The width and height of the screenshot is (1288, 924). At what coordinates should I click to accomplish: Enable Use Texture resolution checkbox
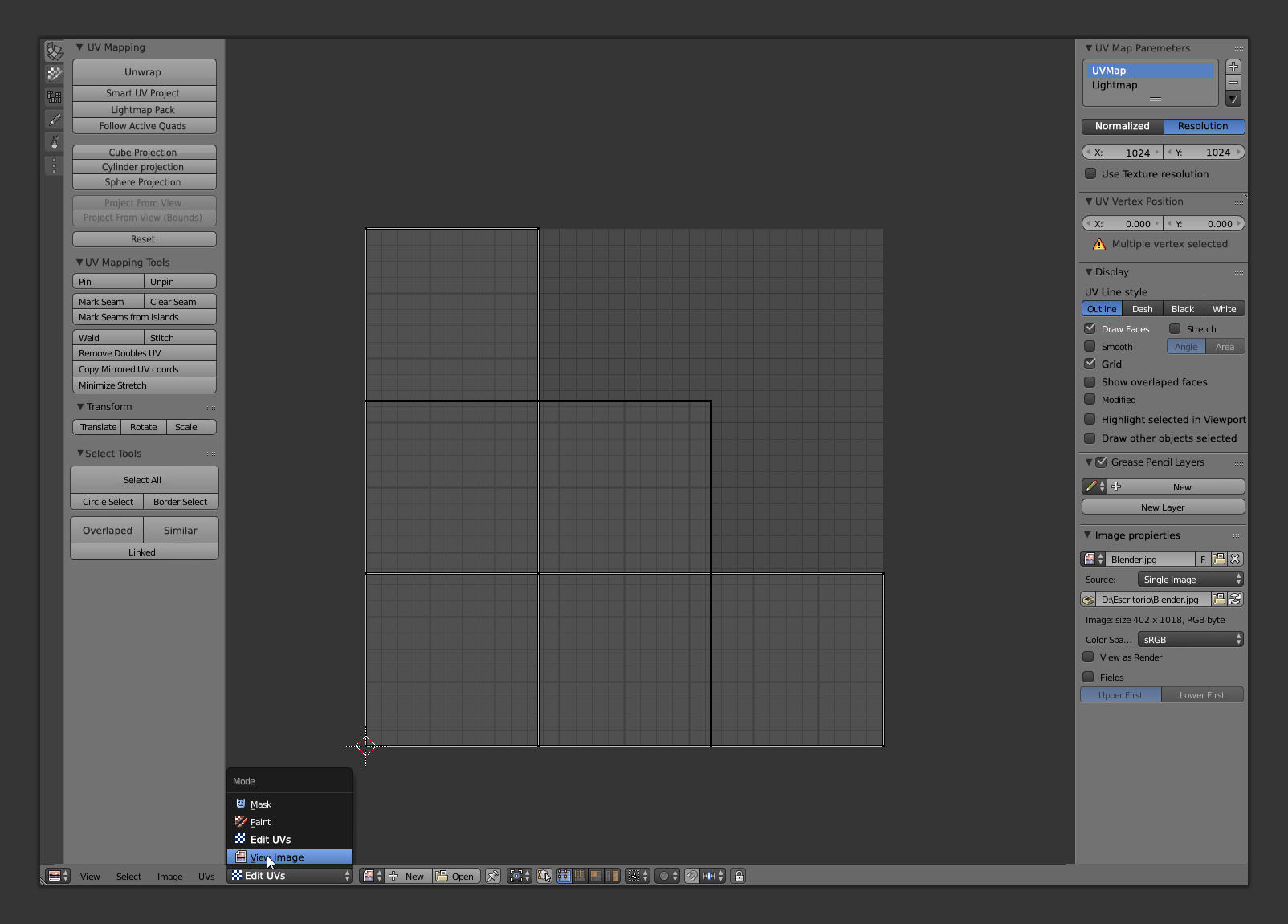tap(1090, 173)
